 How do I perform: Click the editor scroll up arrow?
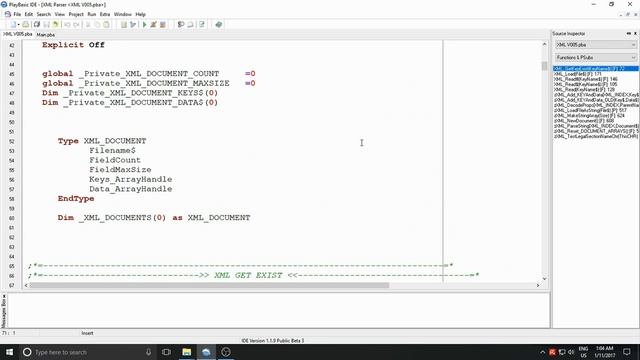click(544, 44)
